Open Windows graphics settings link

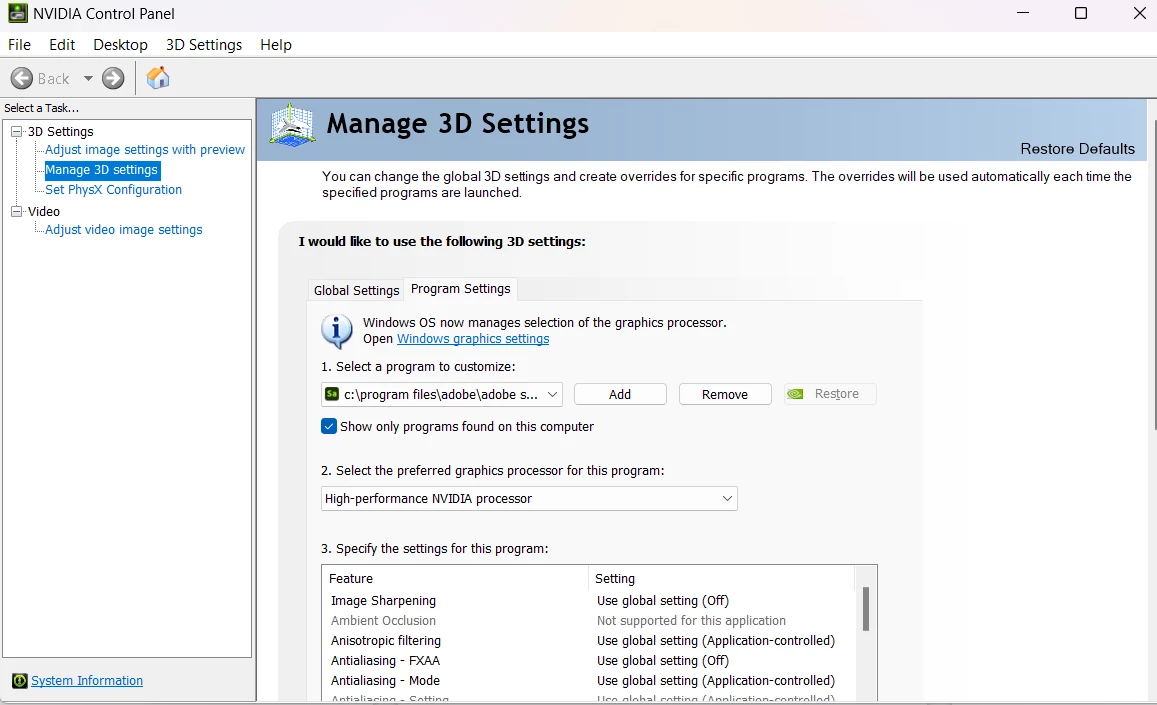coord(473,339)
